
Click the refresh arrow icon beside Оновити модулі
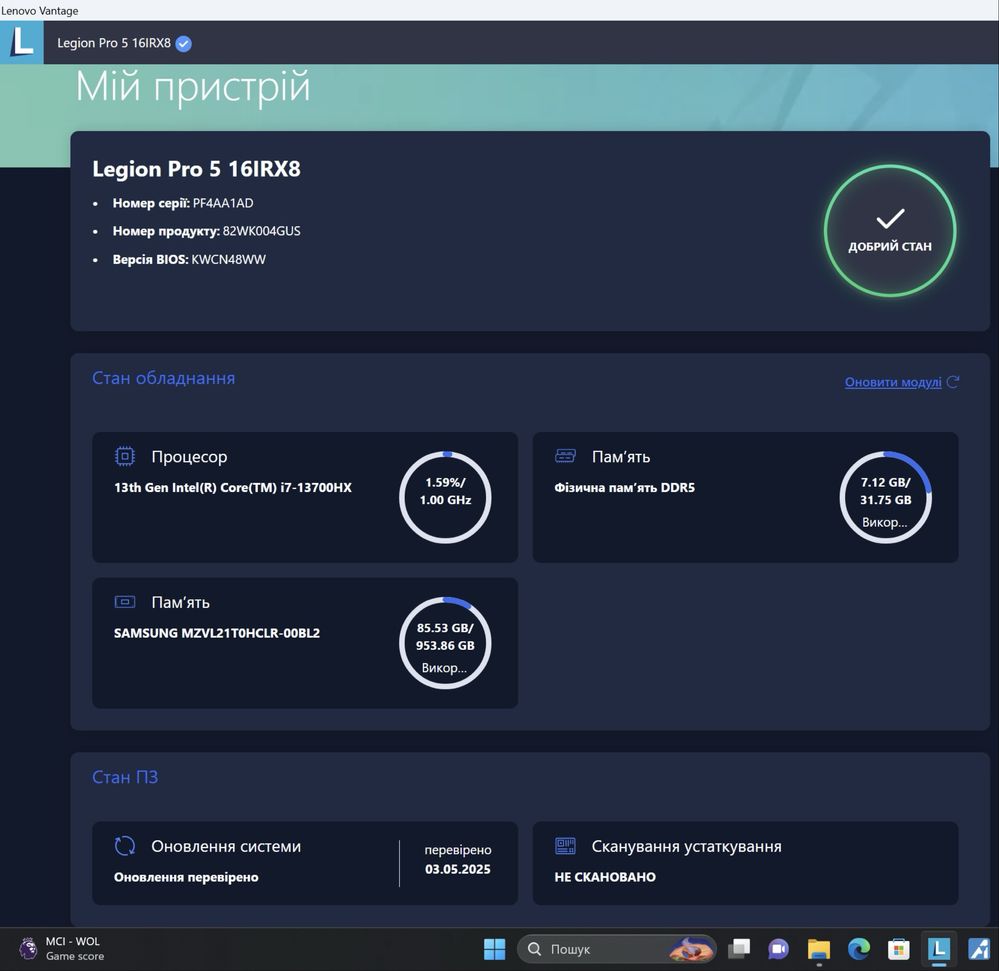tap(953, 382)
